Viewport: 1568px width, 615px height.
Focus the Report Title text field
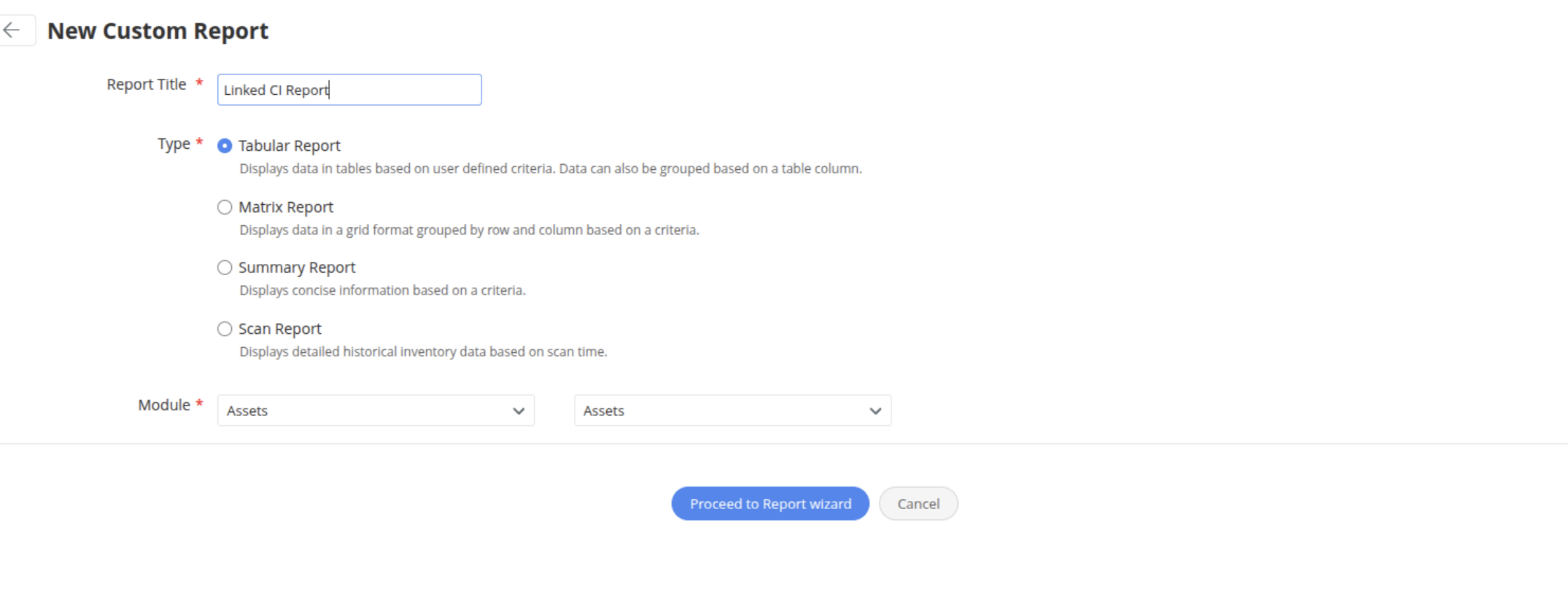coord(349,90)
